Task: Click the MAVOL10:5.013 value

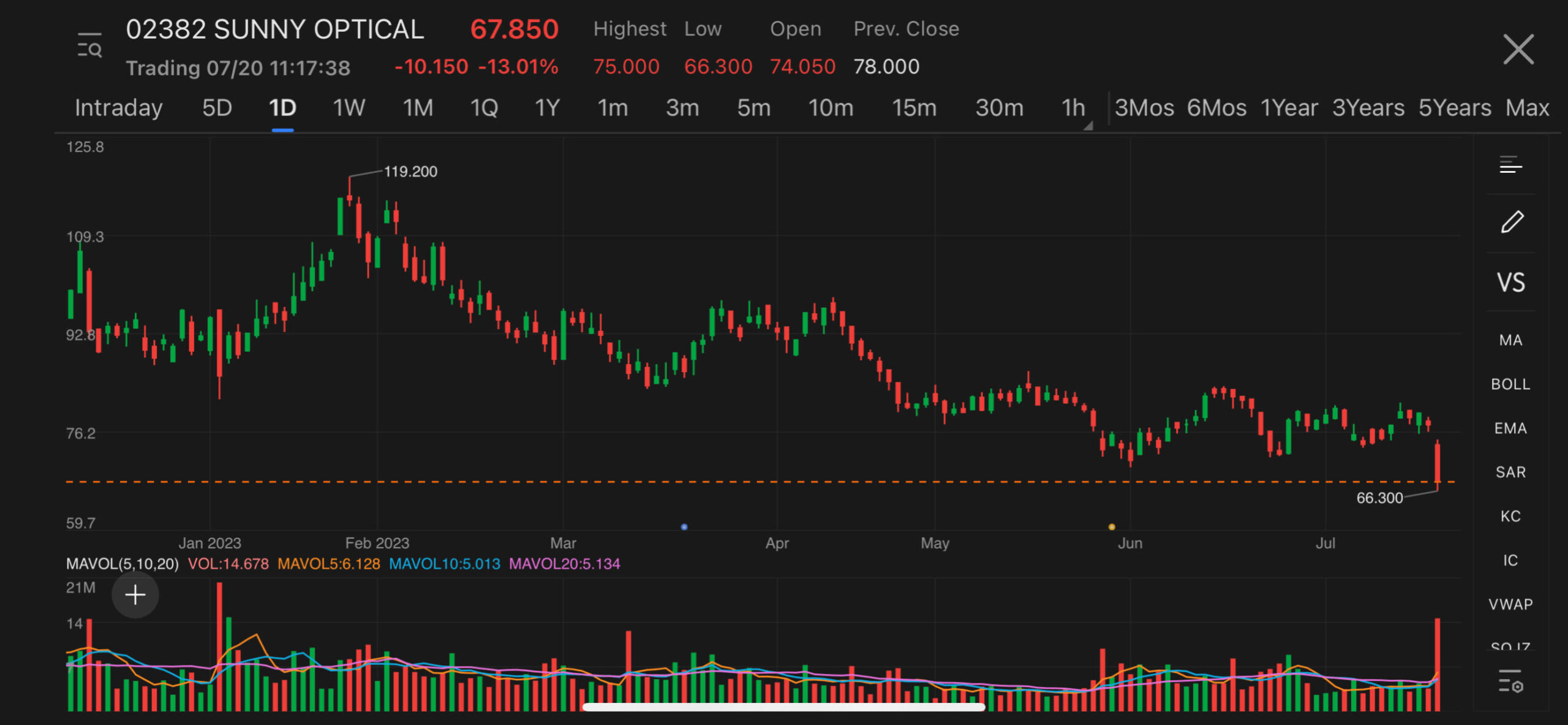Action: tap(445, 564)
